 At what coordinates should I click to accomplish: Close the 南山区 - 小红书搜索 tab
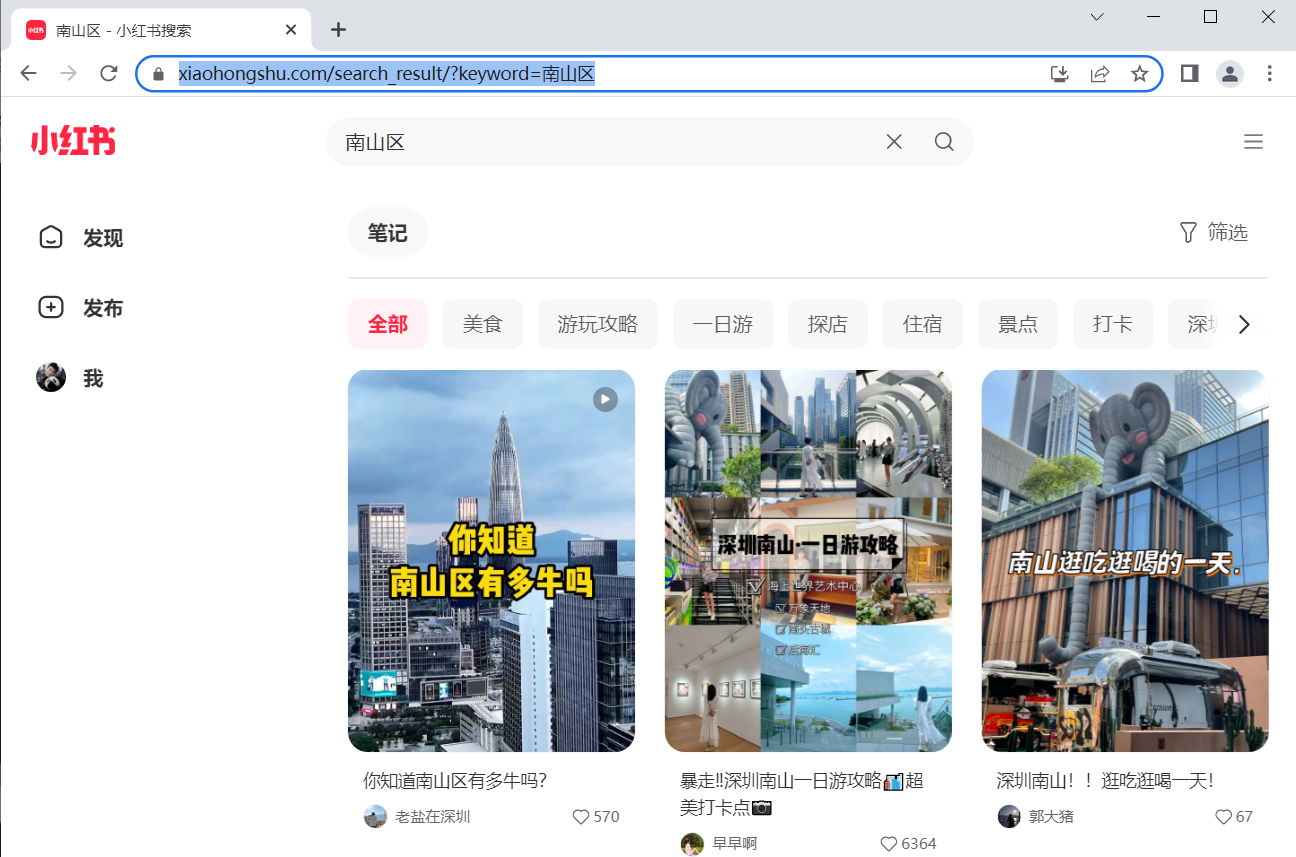tap(291, 29)
